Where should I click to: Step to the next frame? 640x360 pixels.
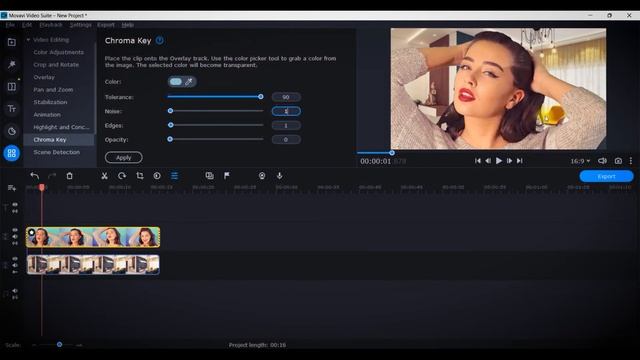[x=509, y=161]
